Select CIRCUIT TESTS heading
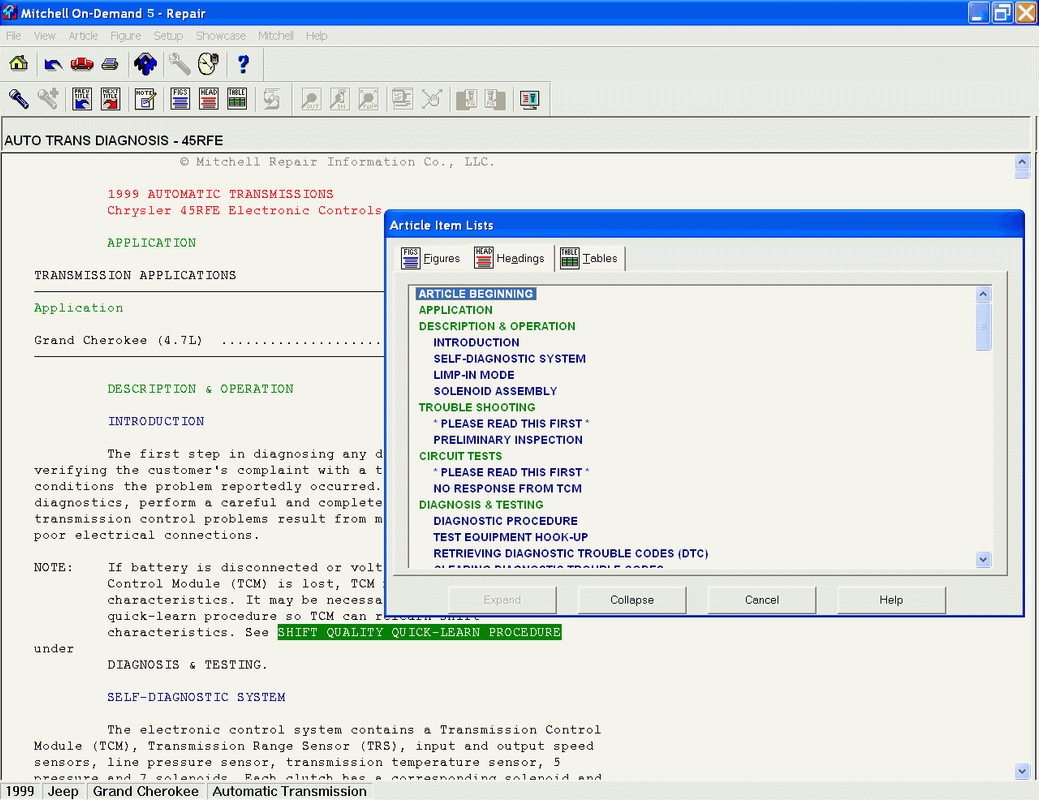This screenshot has height=800, width=1039. (461, 456)
